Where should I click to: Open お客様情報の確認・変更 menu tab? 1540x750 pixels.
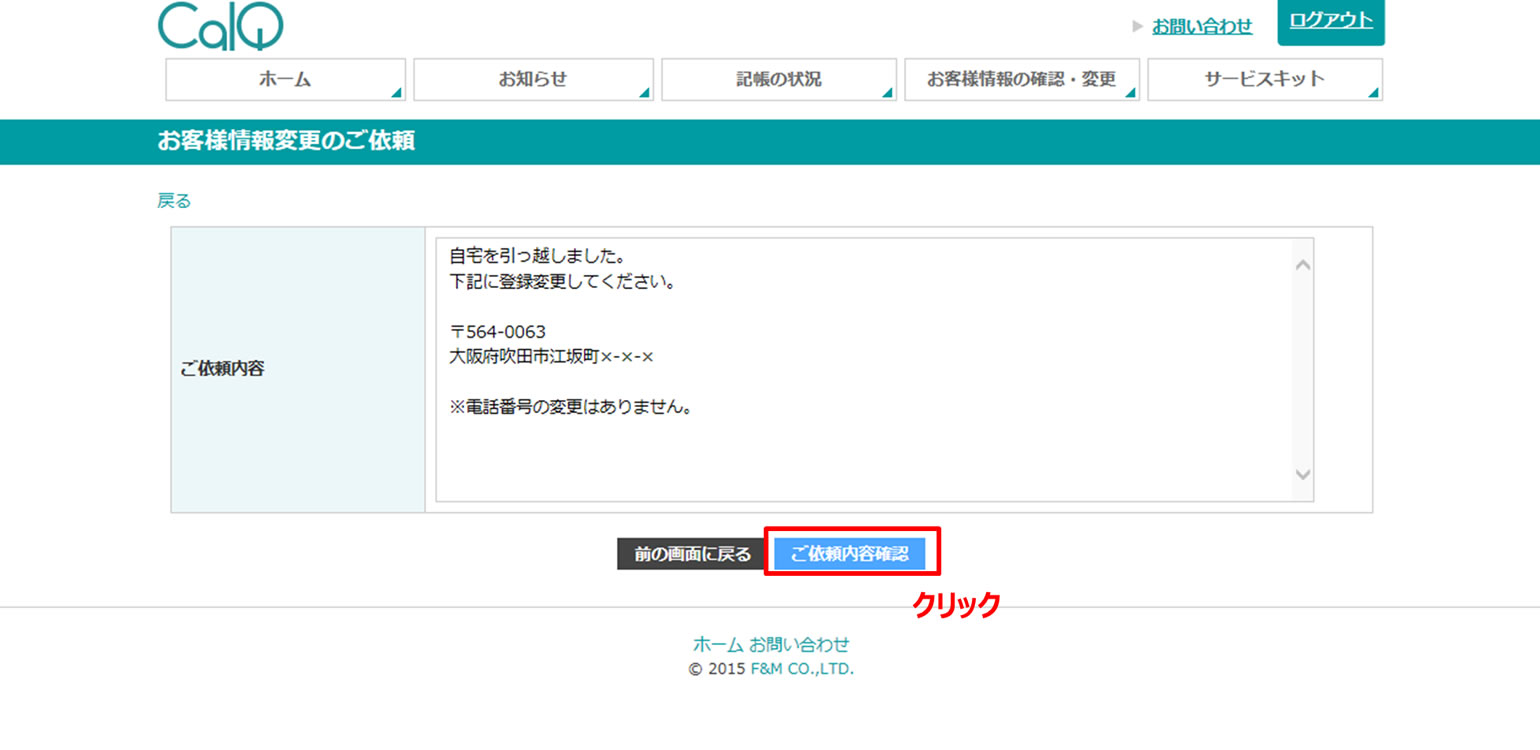click(x=1022, y=80)
